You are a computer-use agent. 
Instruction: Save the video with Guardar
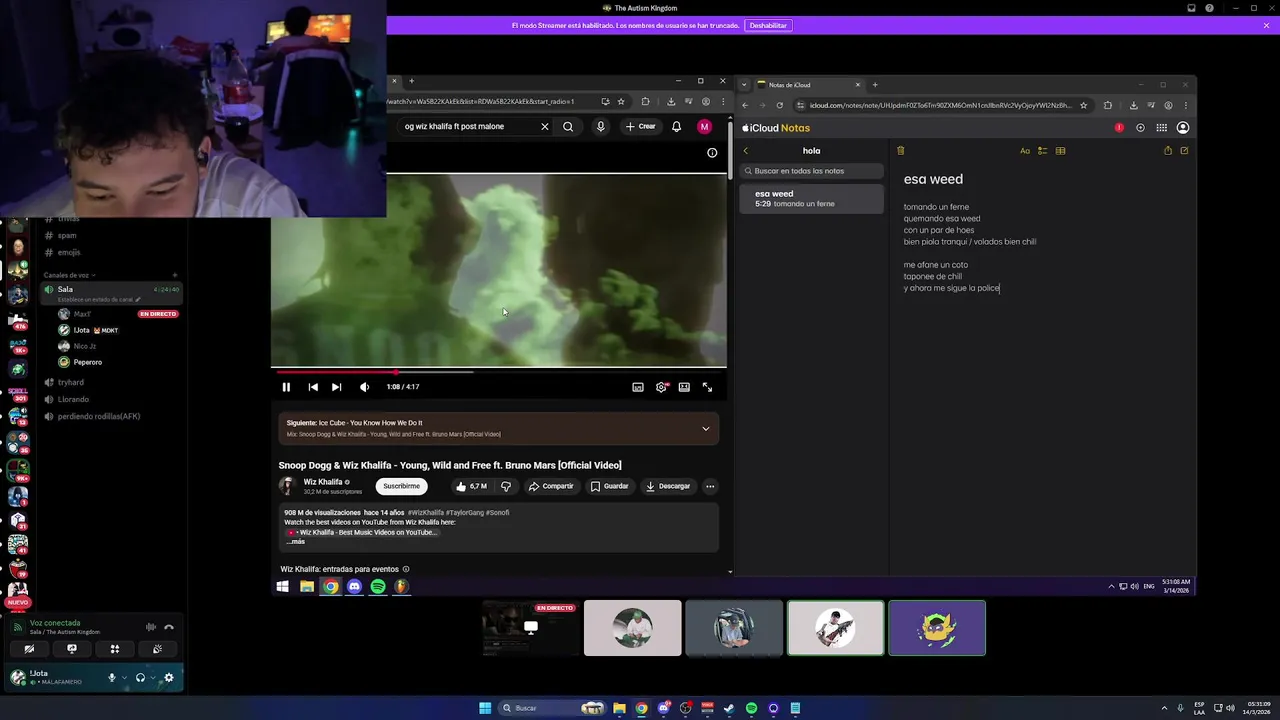click(609, 486)
